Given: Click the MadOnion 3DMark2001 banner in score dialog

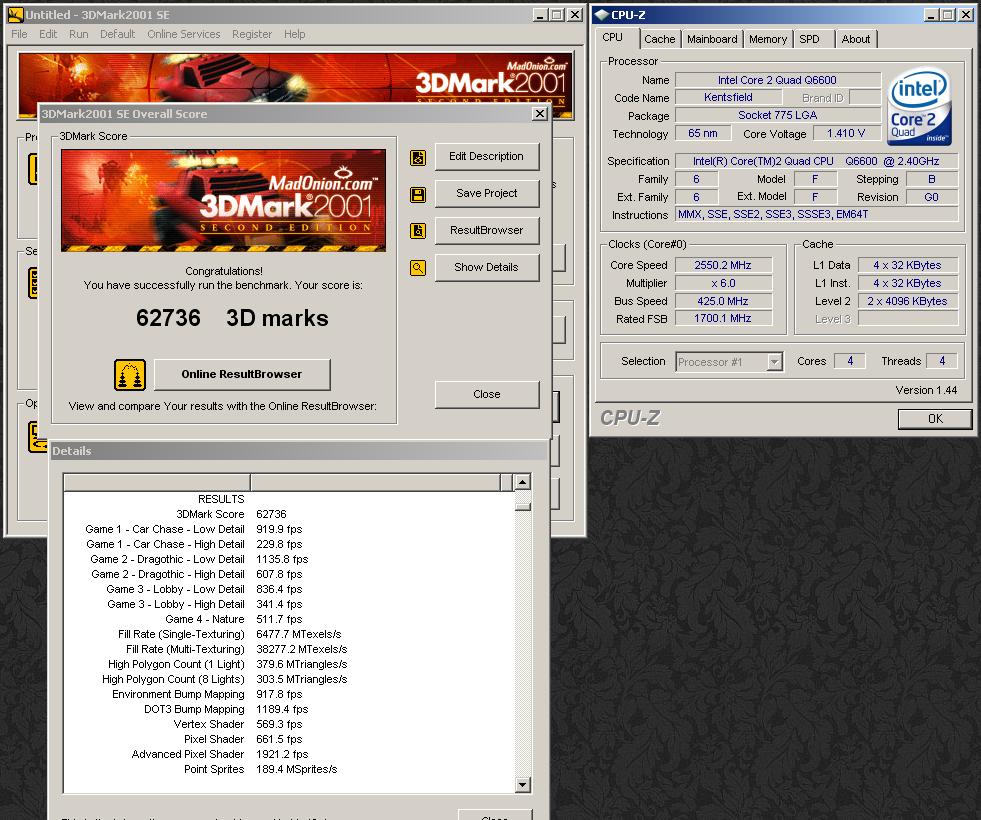Looking at the screenshot, I should tap(223, 200).
